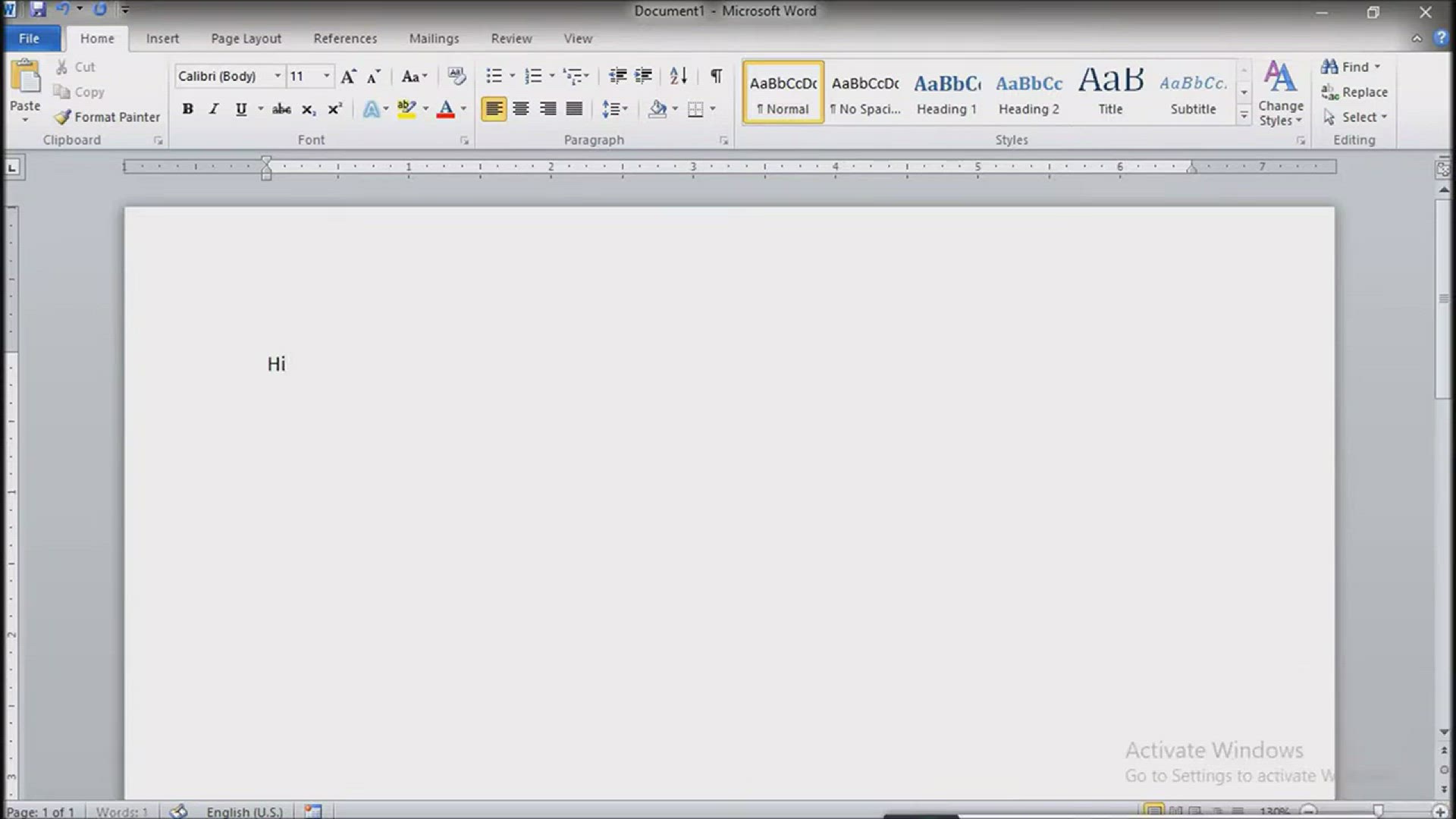The image size is (1456, 819).
Task: Toggle Superscript formatting
Action: (x=334, y=109)
